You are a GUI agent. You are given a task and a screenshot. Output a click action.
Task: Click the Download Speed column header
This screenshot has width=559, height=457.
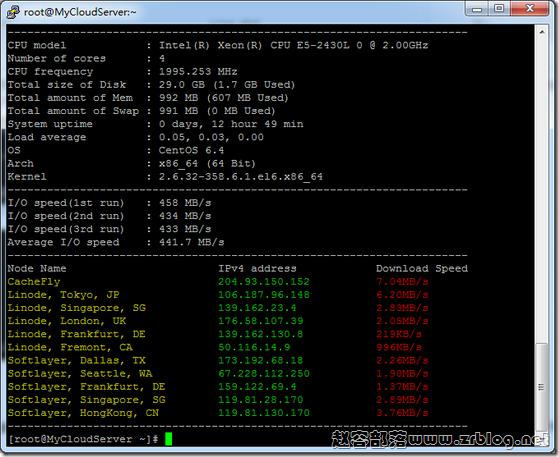tap(422, 268)
